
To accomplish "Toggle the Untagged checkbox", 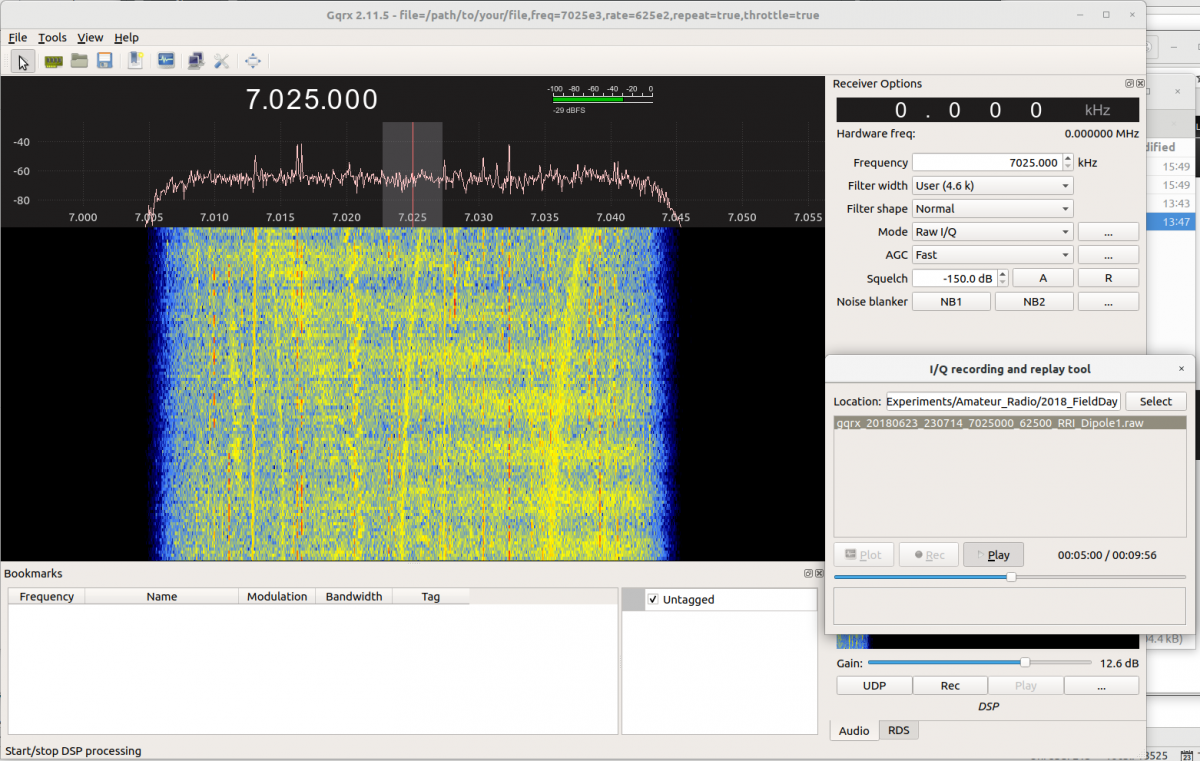I will point(653,600).
